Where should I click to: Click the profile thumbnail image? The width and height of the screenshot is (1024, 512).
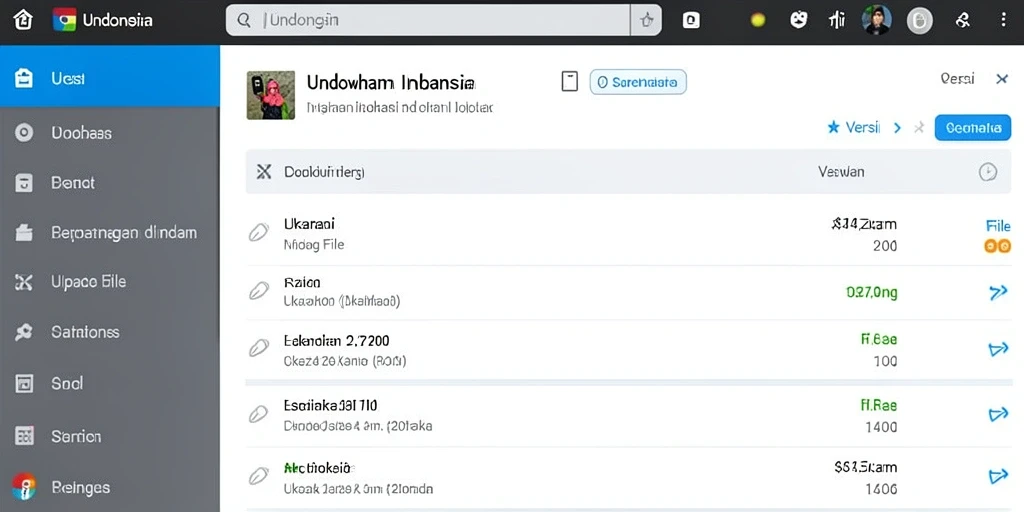(x=270, y=95)
